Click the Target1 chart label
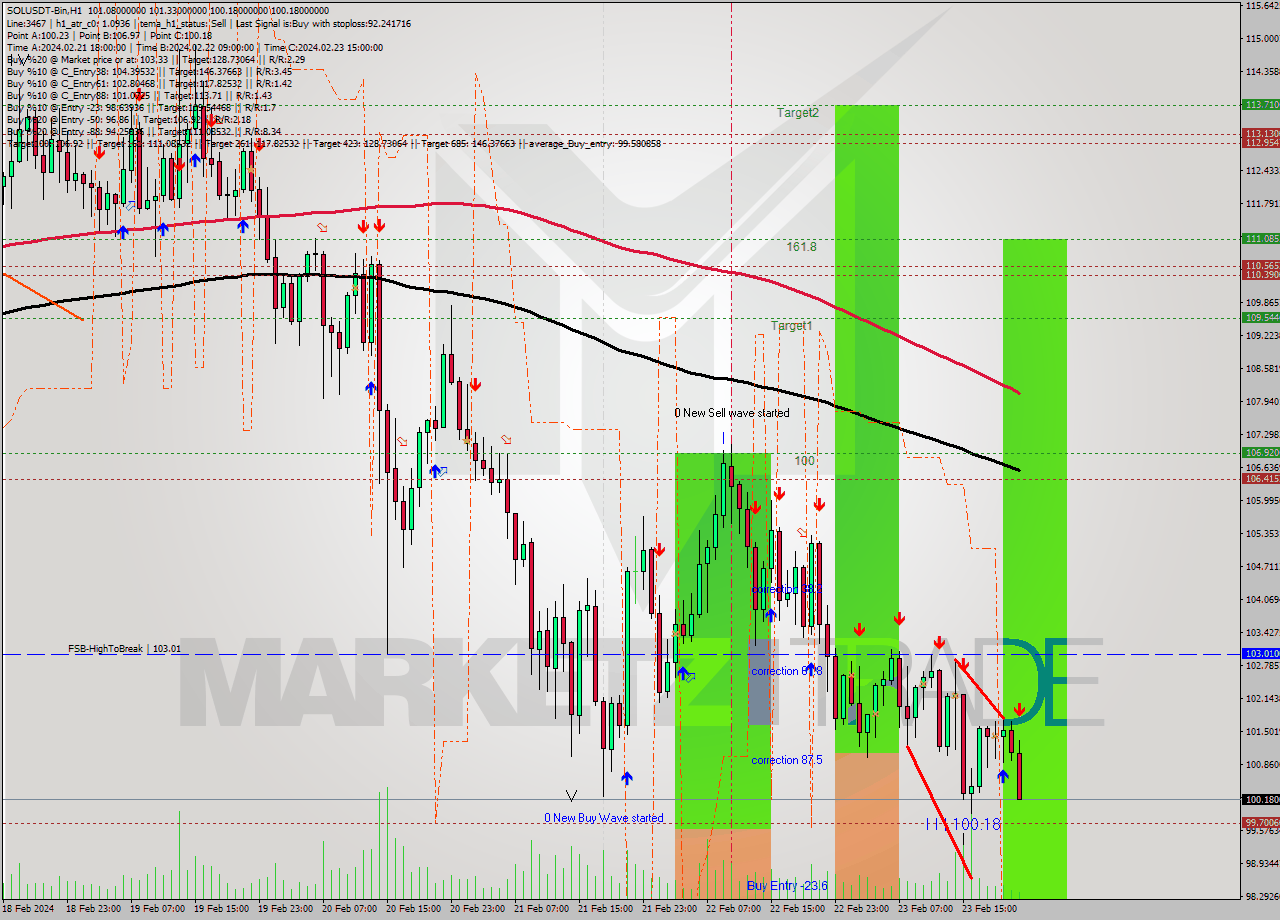 [x=791, y=325]
